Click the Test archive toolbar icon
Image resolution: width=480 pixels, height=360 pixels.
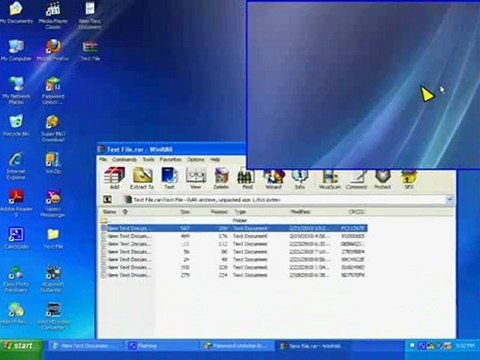click(x=169, y=178)
